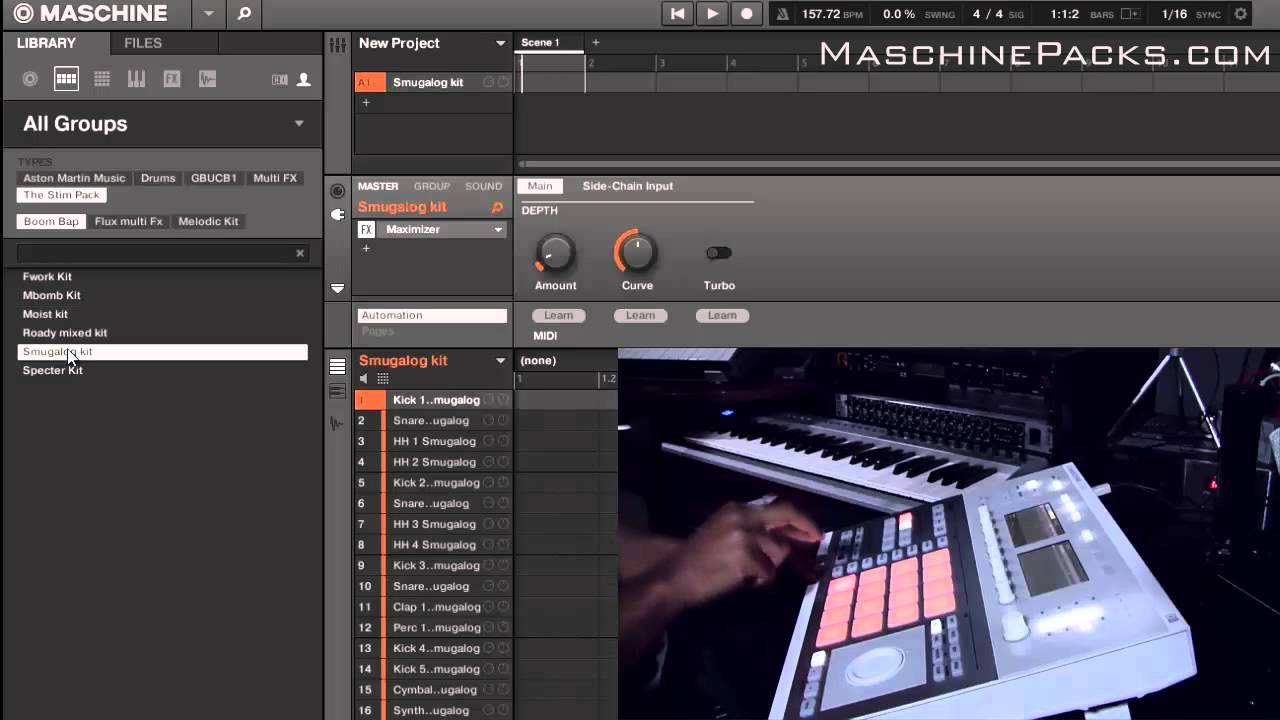1280x720 pixels.
Task: Click Learn under the Turbo switch
Action: [x=722, y=315]
